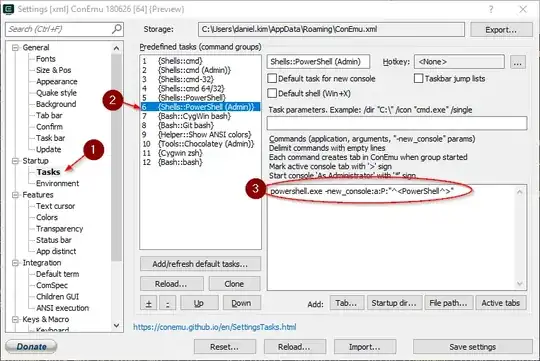Open Transparency settings page
The width and height of the screenshot is (540, 361).
tap(60, 229)
